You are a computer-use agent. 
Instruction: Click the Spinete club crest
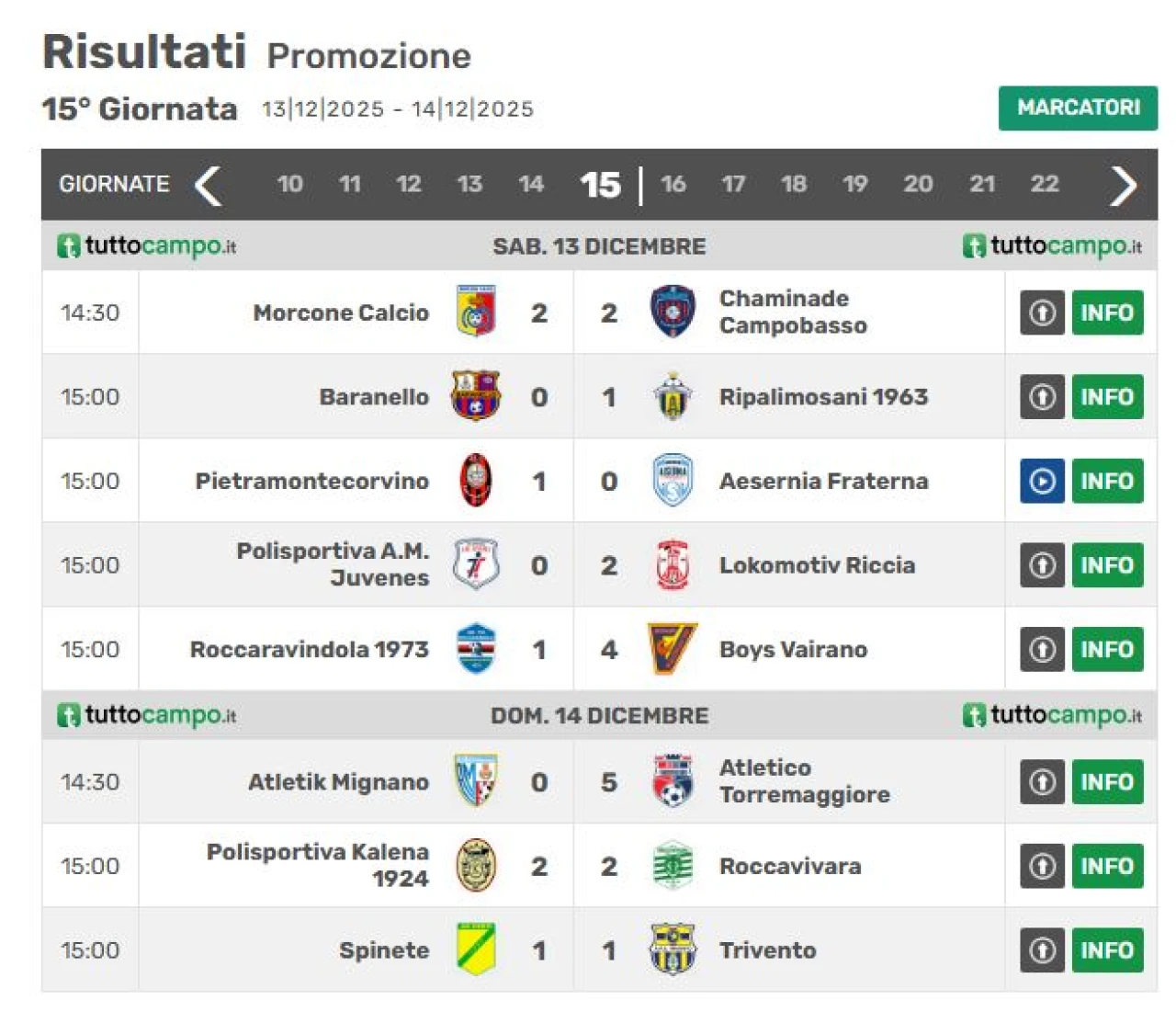coord(476,949)
